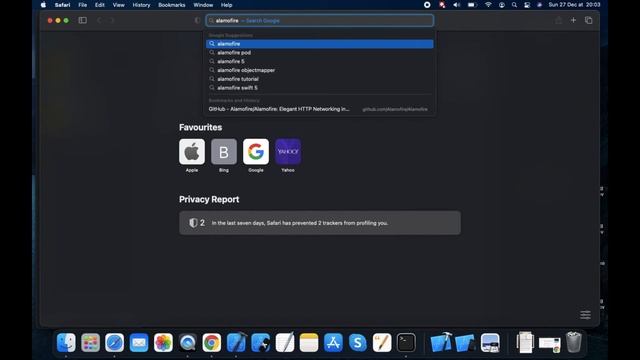The width and height of the screenshot is (640, 360).
Task: Open TextEdit from the Dock
Action: tap(284, 342)
